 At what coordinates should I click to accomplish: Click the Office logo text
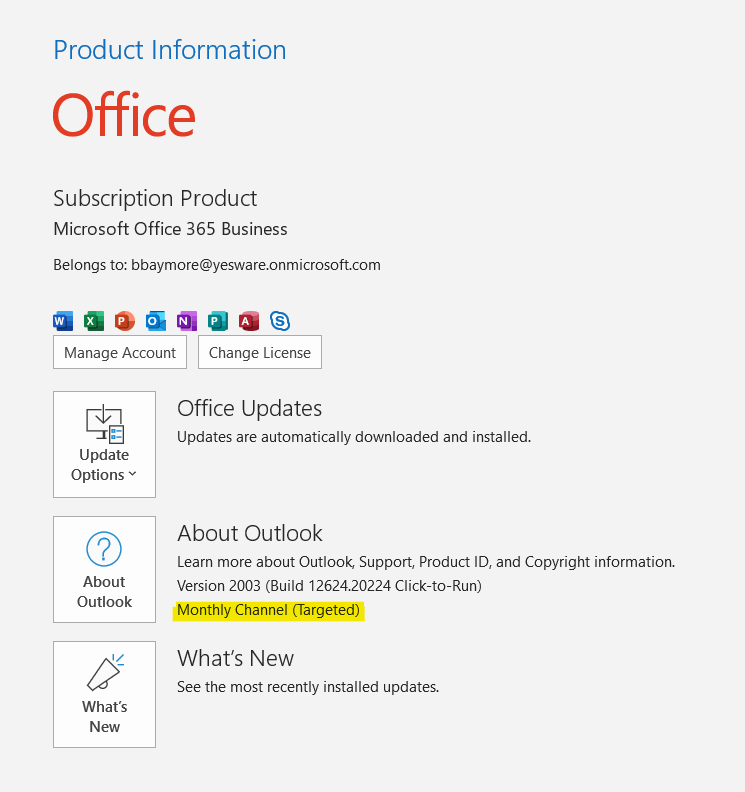click(x=124, y=115)
